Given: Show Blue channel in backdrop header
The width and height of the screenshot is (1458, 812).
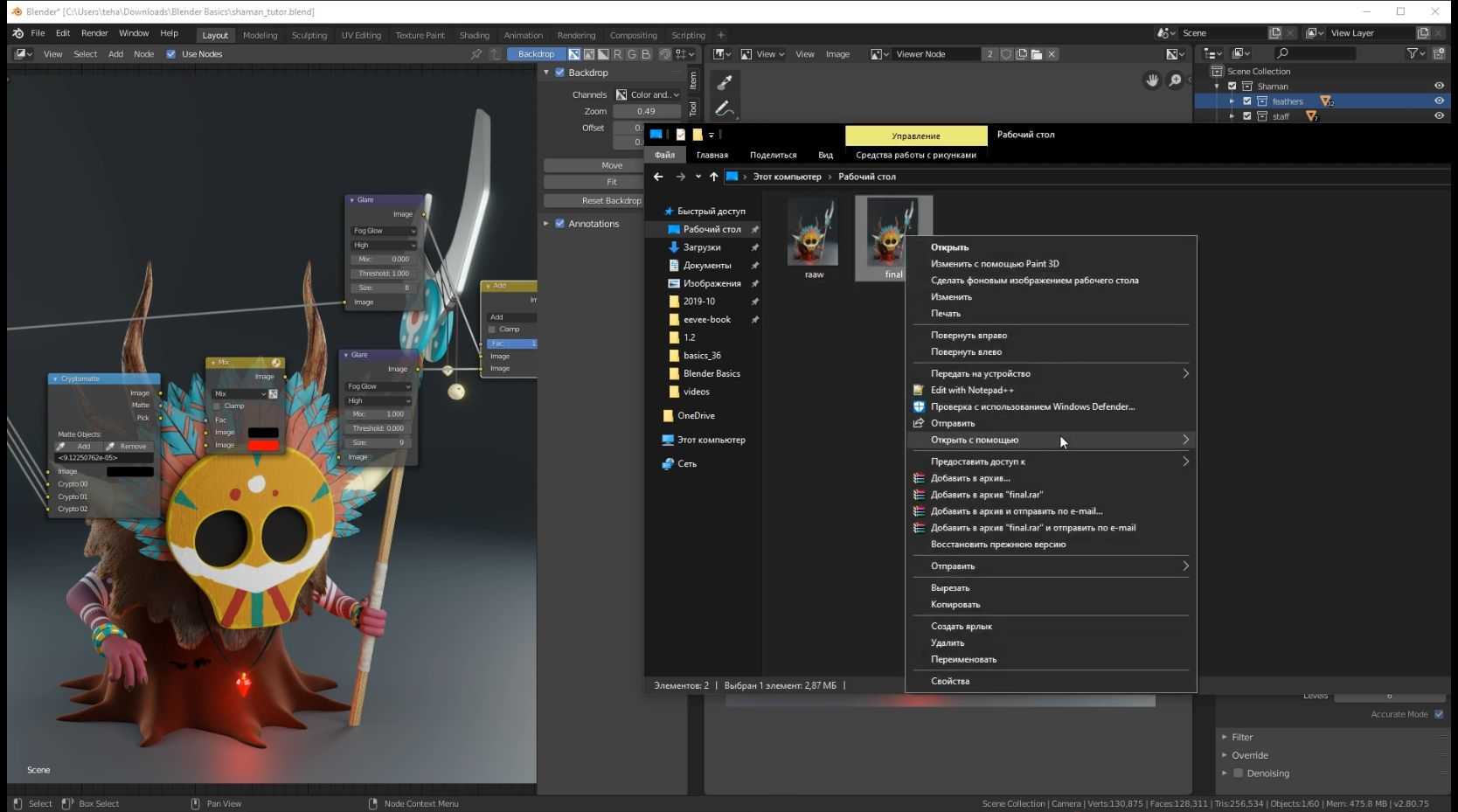Looking at the screenshot, I should point(646,54).
